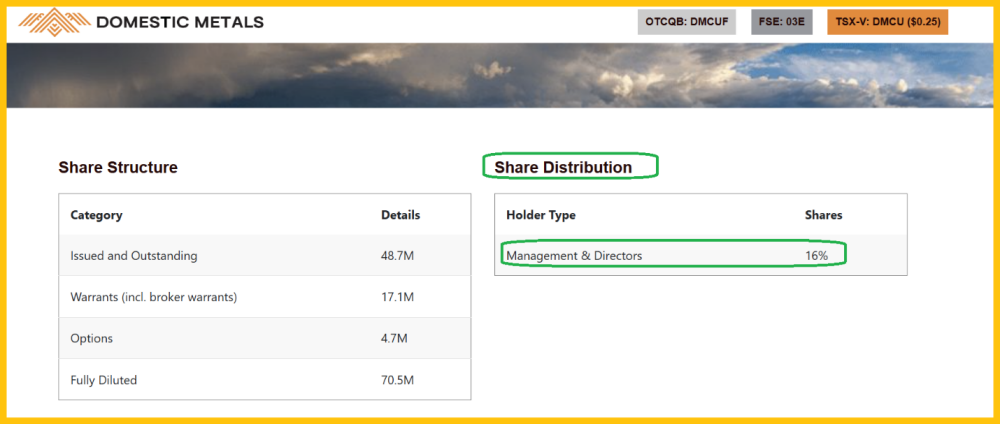
Task: Select the Warrants (incl. broker warrants) row
Action: point(153,297)
